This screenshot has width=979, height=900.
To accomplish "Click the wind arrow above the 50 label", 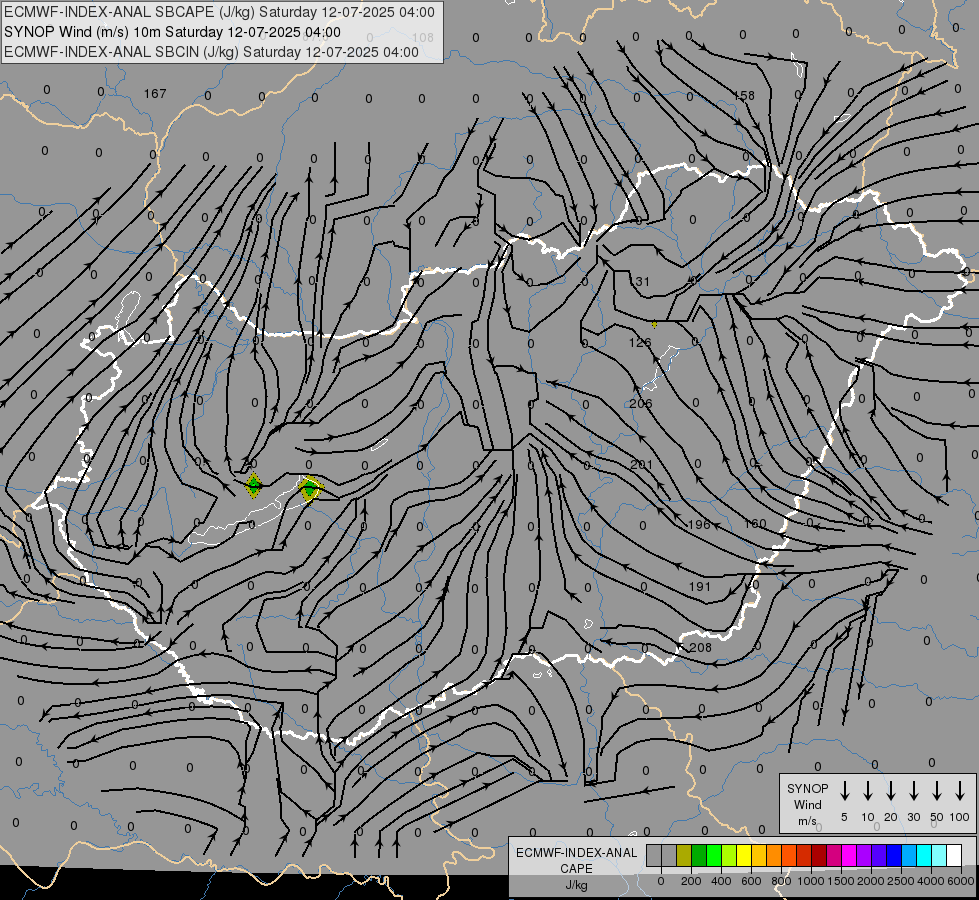I will coord(937,791).
